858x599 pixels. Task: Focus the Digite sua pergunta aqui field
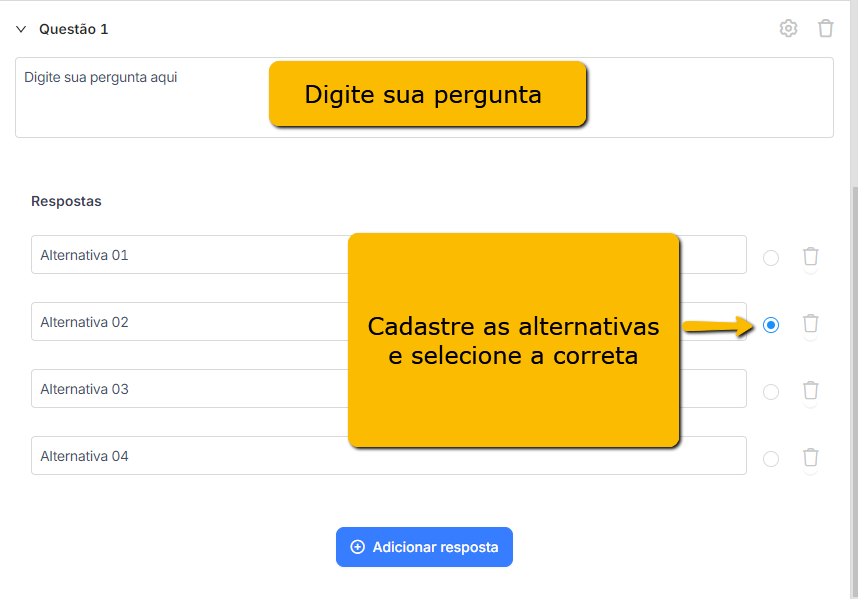(x=424, y=97)
